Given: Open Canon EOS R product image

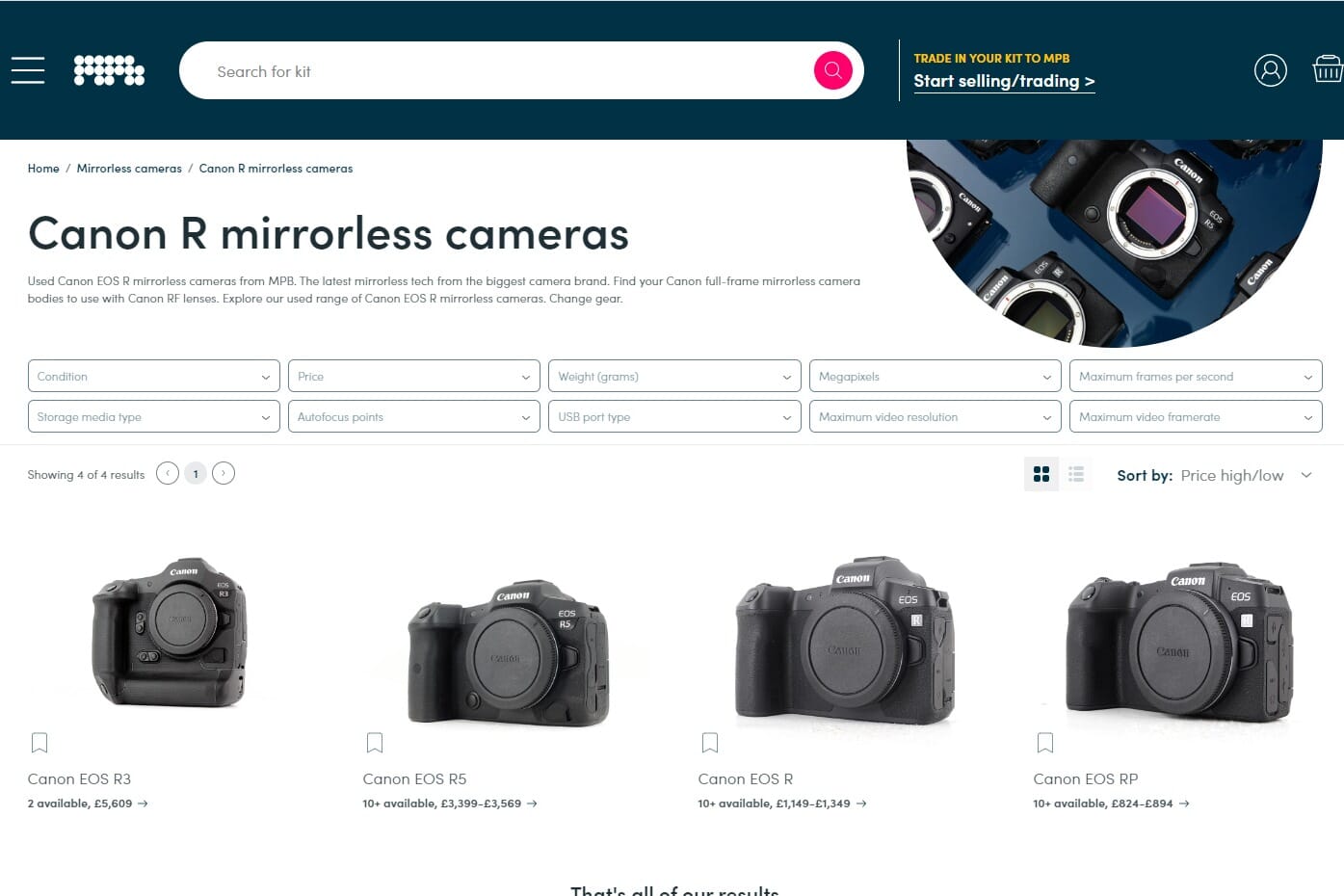Looking at the screenshot, I should click(845, 641).
